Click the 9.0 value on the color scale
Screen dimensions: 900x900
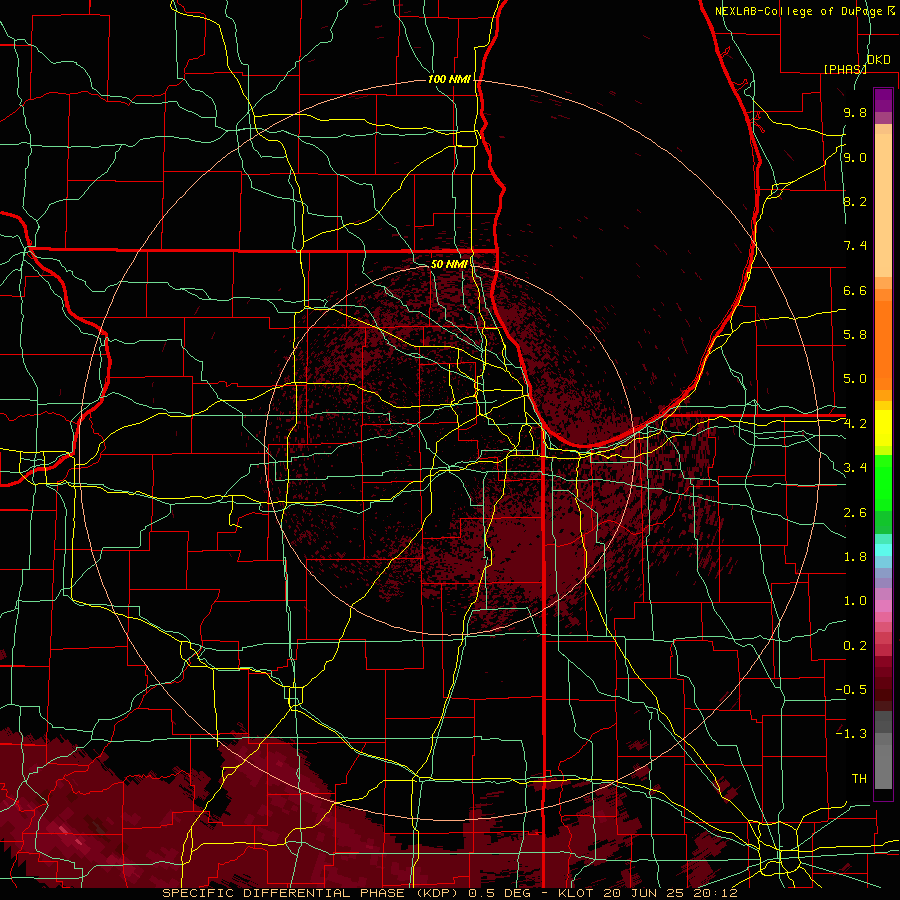[x=855, y=157]
